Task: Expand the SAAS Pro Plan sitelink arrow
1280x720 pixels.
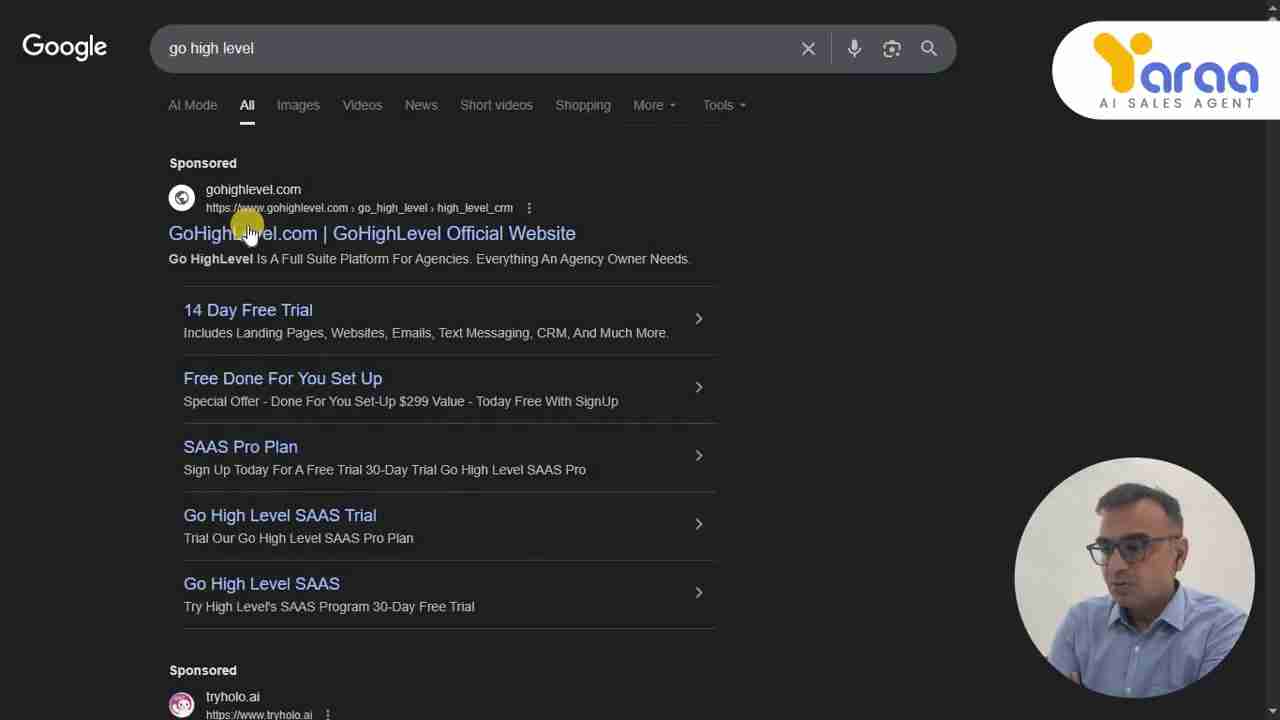Action: click(x=698, y=456)
